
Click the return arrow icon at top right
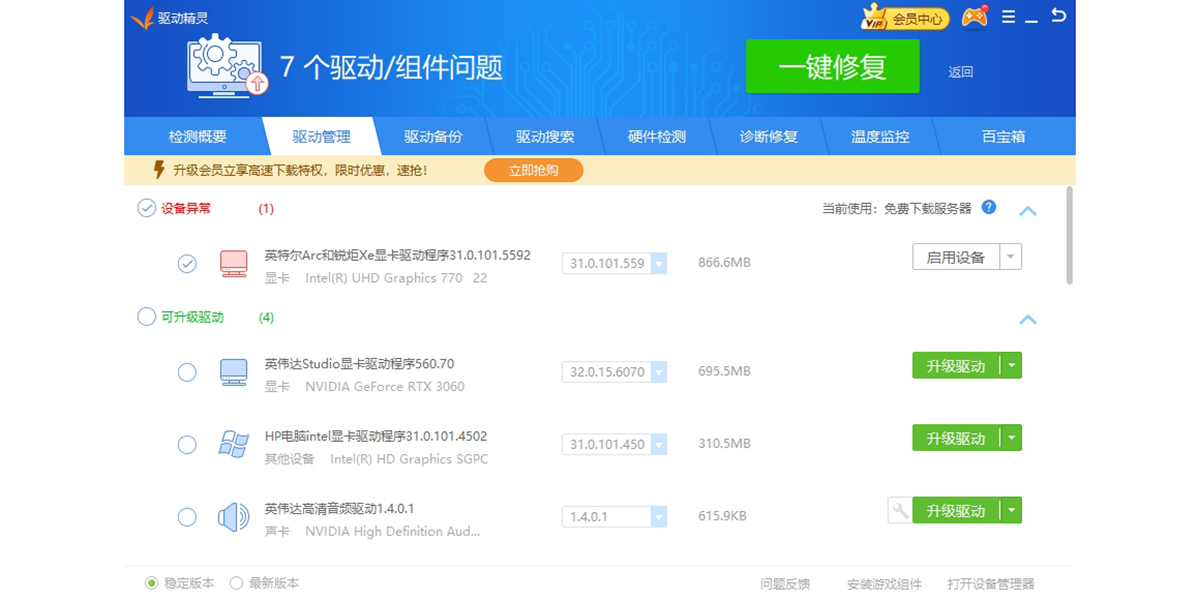[x=1058, y=16]
